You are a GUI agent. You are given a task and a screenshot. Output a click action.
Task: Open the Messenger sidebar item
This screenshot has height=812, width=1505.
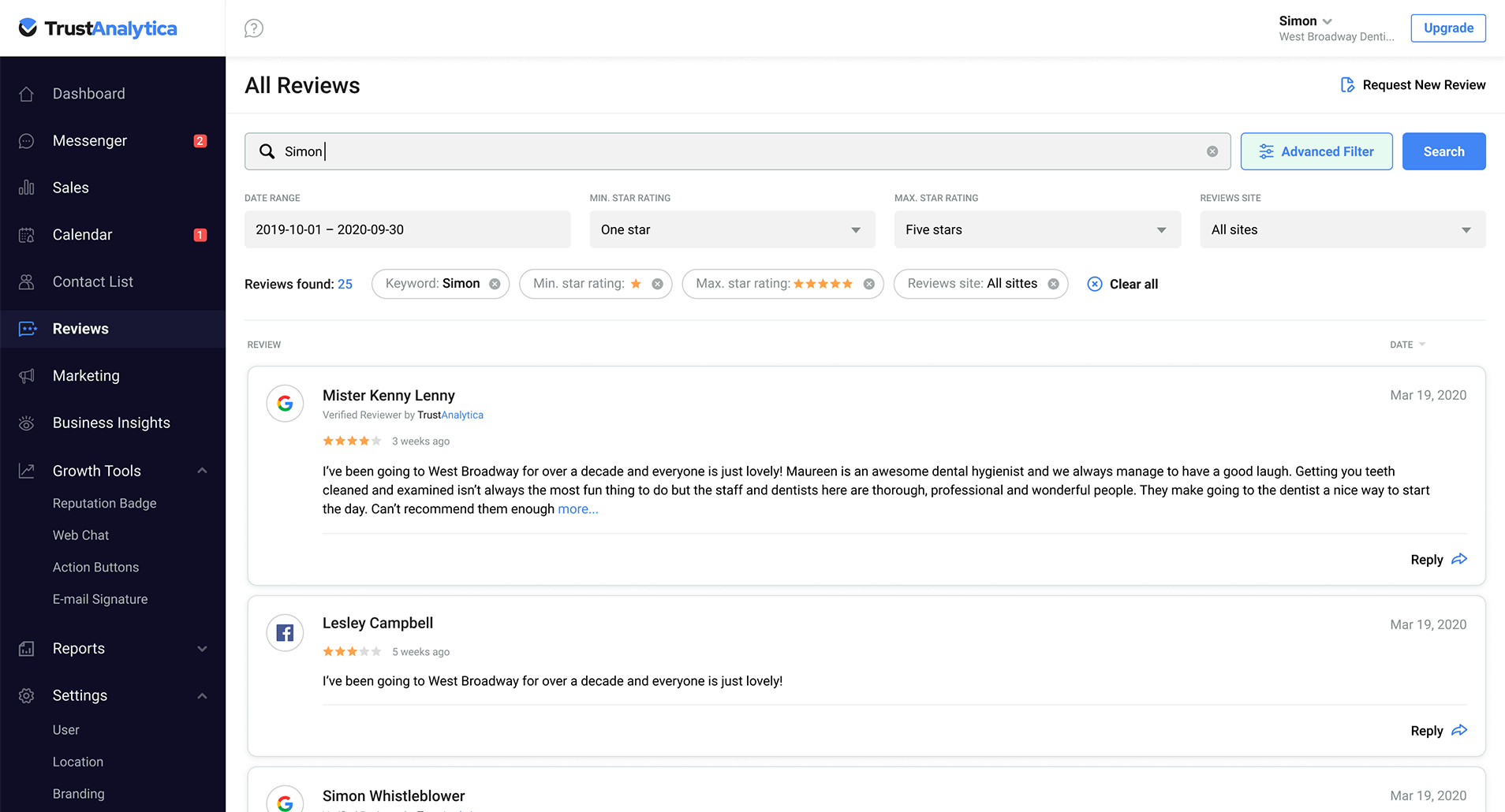coord(90,141)
